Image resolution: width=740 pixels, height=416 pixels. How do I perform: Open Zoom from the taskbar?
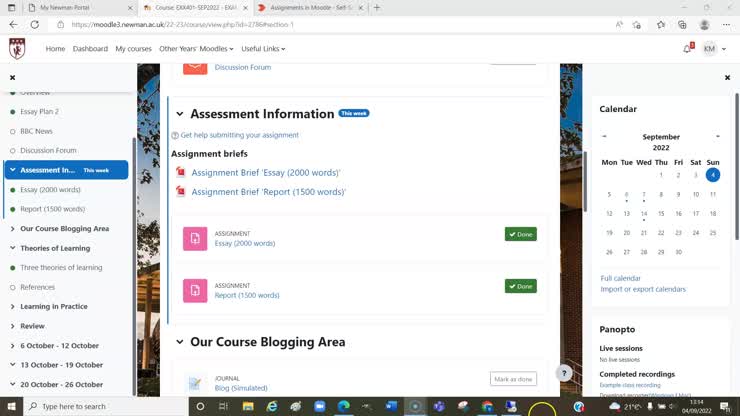(320, 407)
